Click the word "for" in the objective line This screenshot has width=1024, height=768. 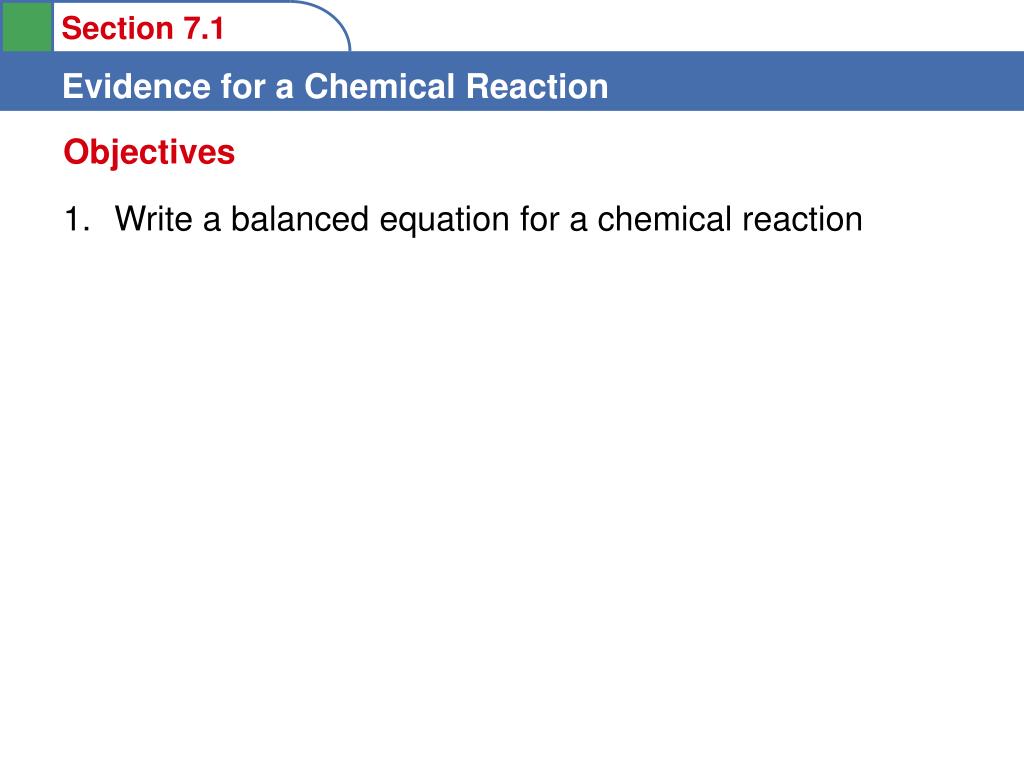(539, 219)
